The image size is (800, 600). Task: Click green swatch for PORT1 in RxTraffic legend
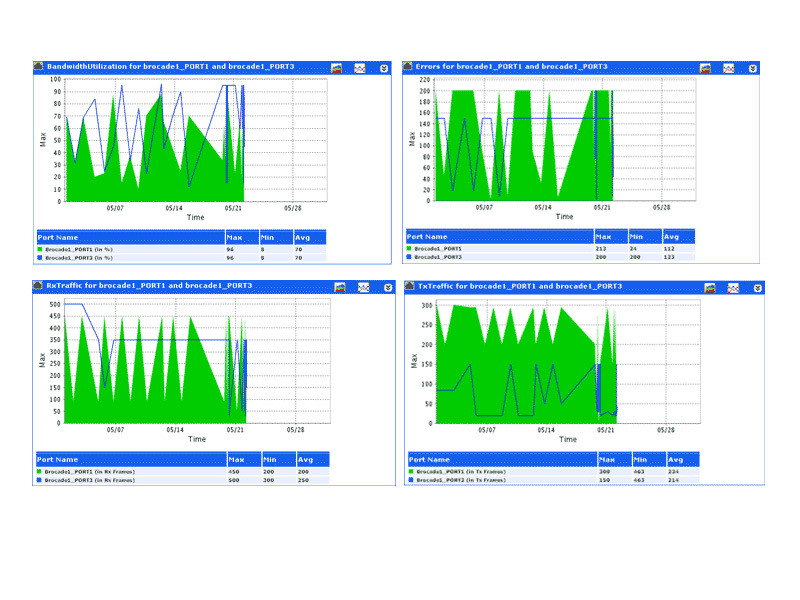(39, 471)
